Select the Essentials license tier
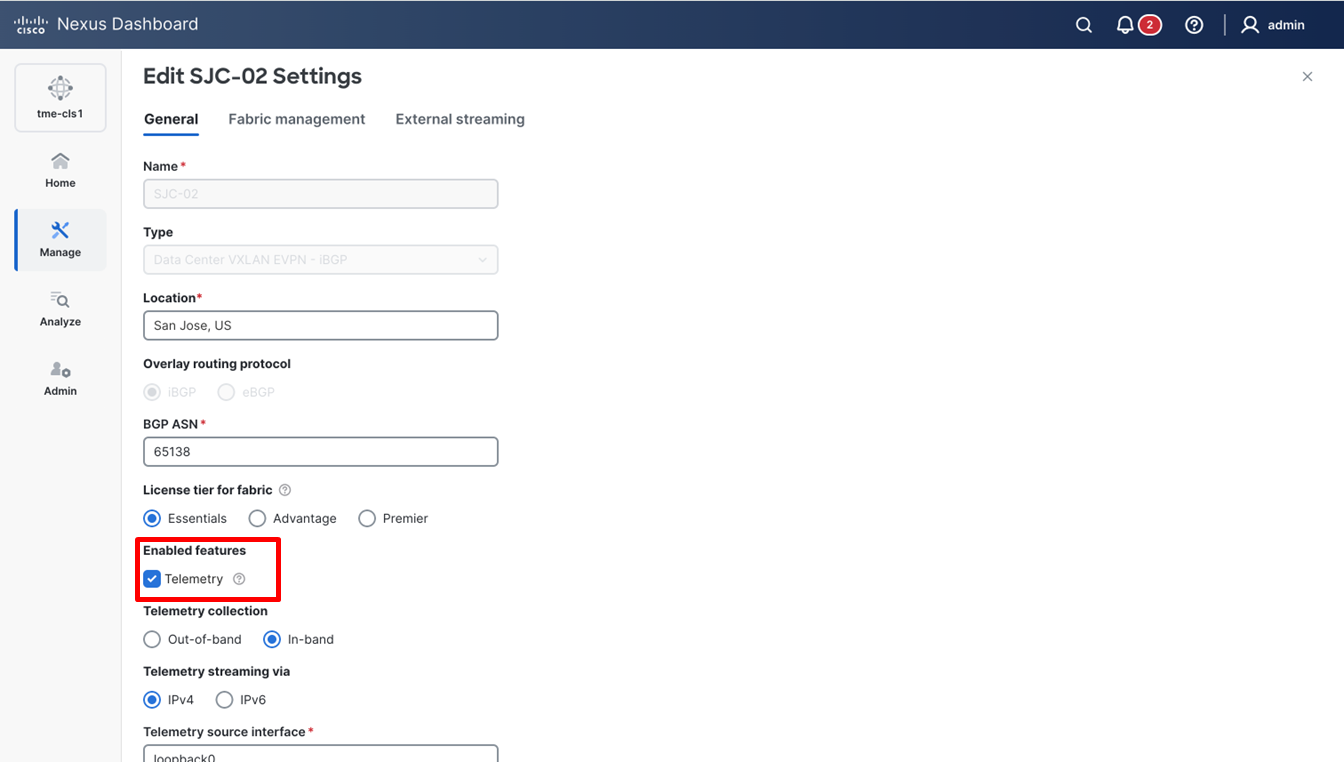This screenshot has width=1344, height=764. (152, 518)
